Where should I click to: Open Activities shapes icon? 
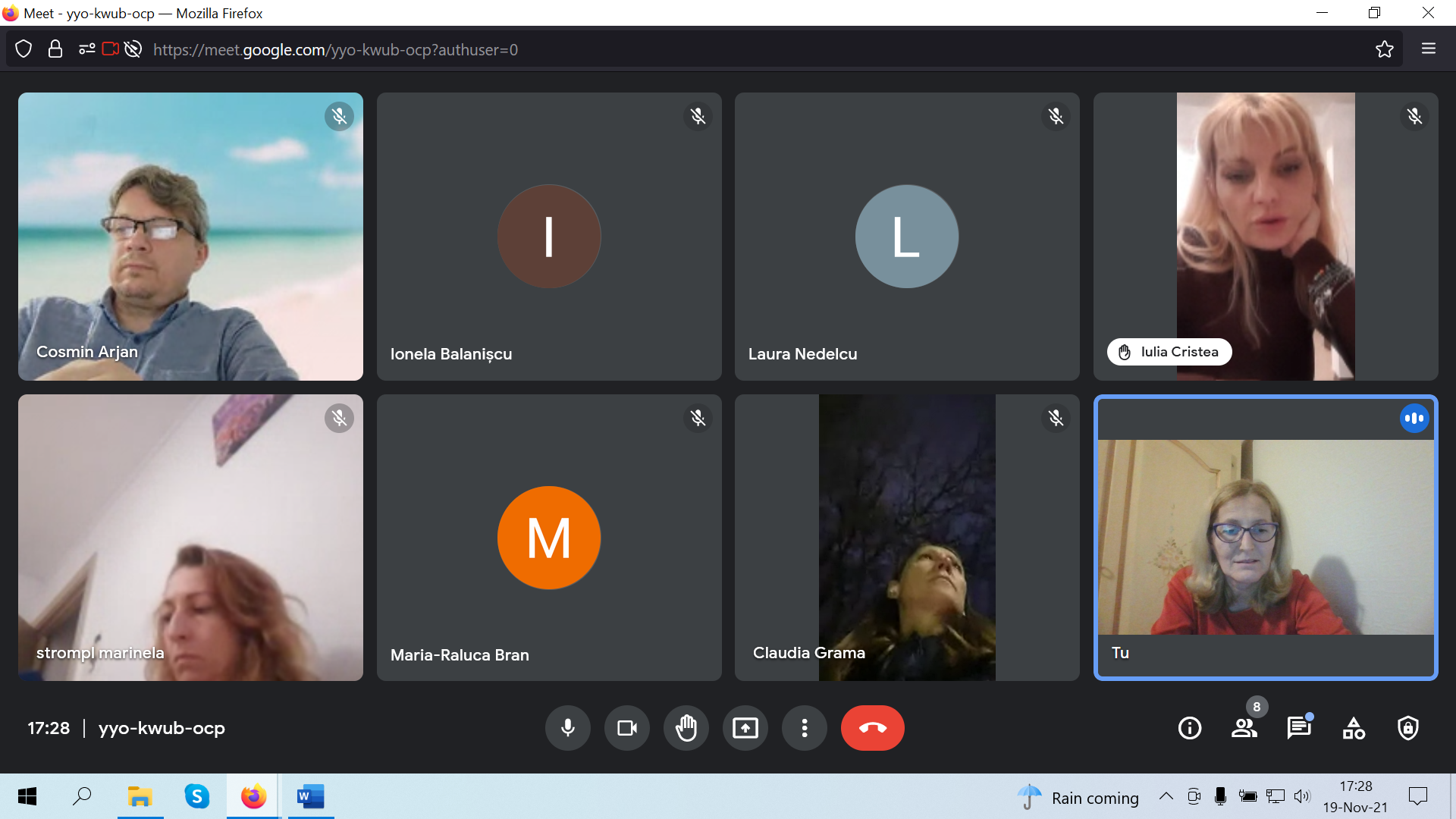[1353, 728]
